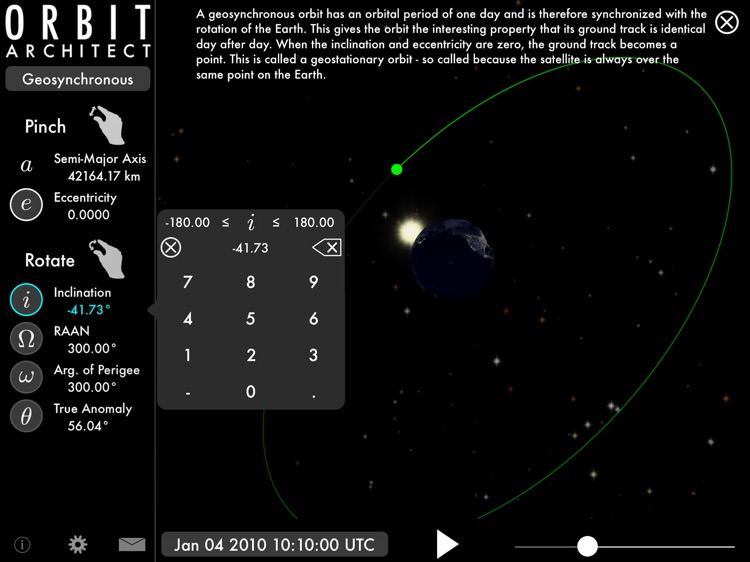
Task: Tap keypad digit 4
Action: [188, 319]
